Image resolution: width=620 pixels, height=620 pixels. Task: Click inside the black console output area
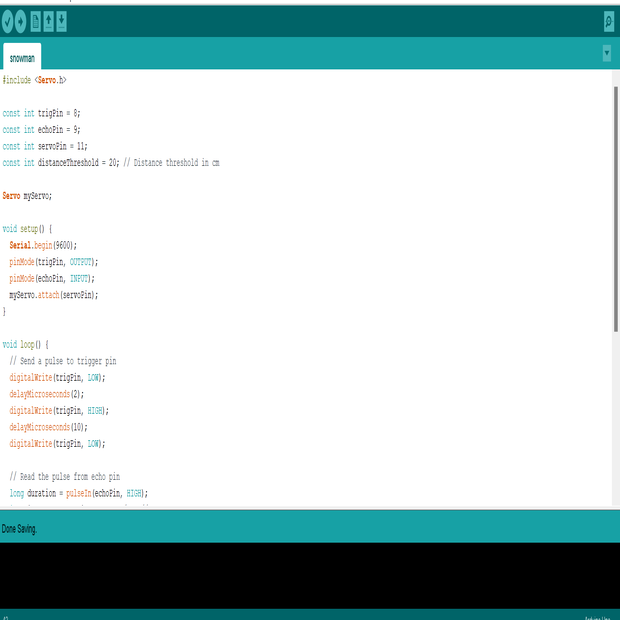click(x=300, y=575)
